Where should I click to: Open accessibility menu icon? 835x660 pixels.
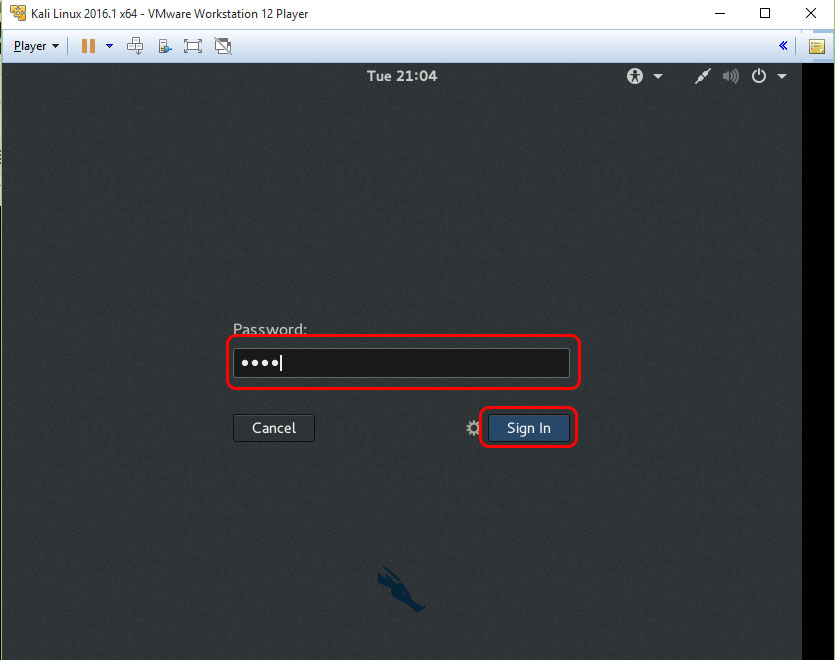pos(635,76)
